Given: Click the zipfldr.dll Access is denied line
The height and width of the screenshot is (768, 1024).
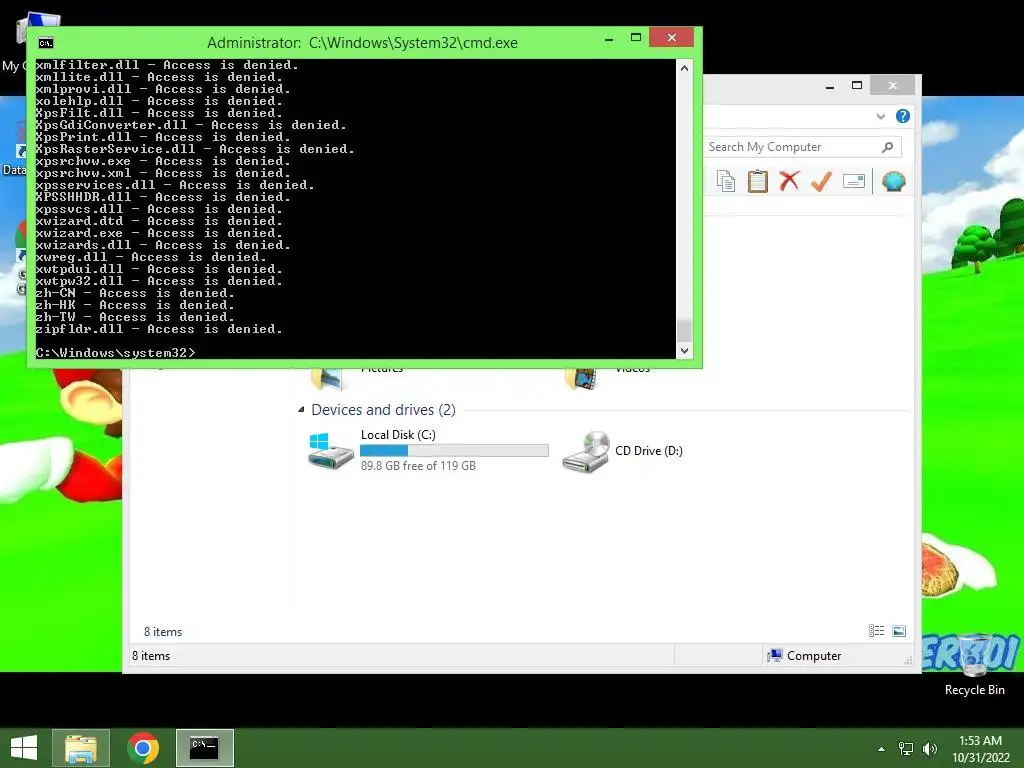Looking at the screenshot, I should pos(159,329).
